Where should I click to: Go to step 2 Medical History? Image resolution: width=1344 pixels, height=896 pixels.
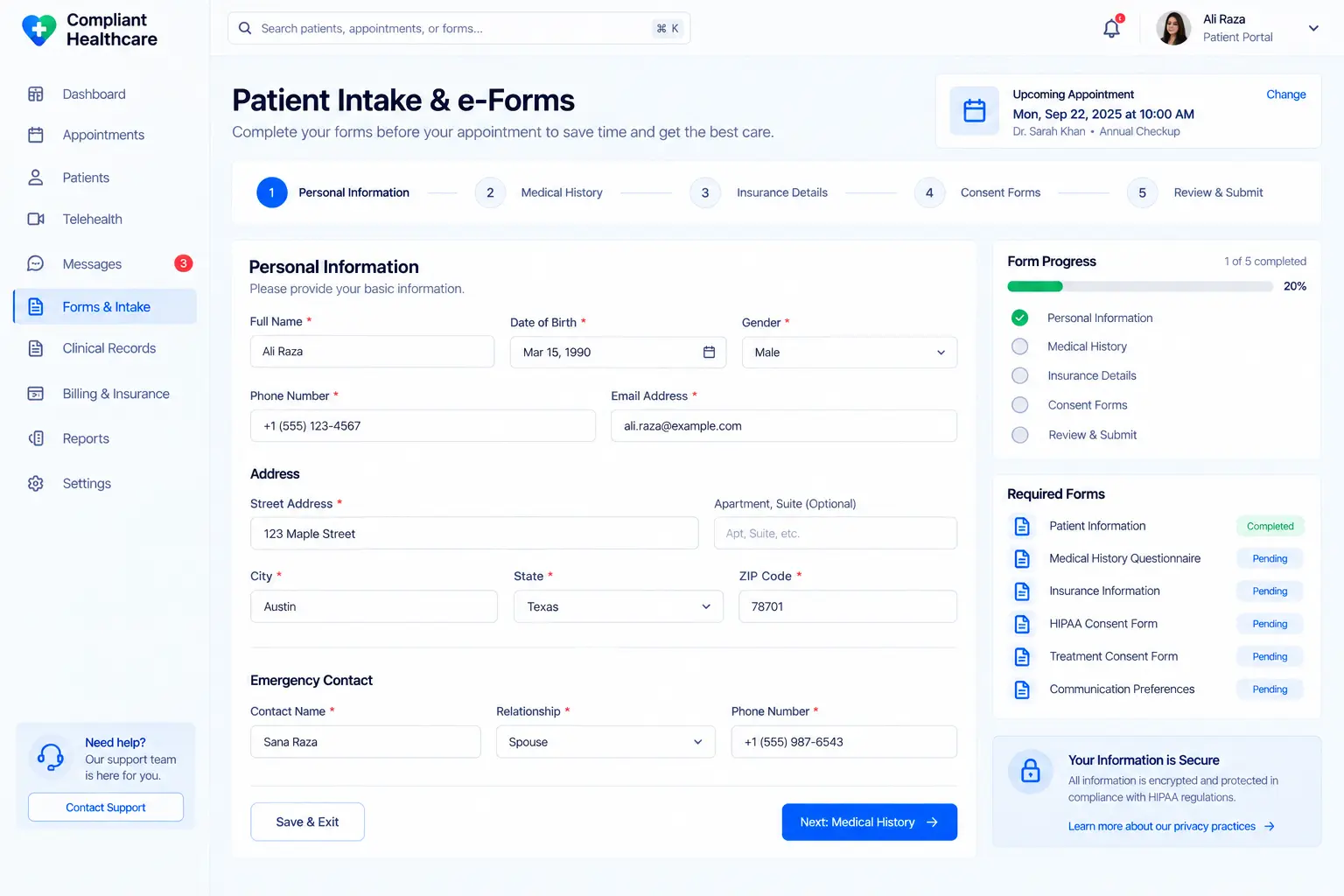click(x=539, y=192)
